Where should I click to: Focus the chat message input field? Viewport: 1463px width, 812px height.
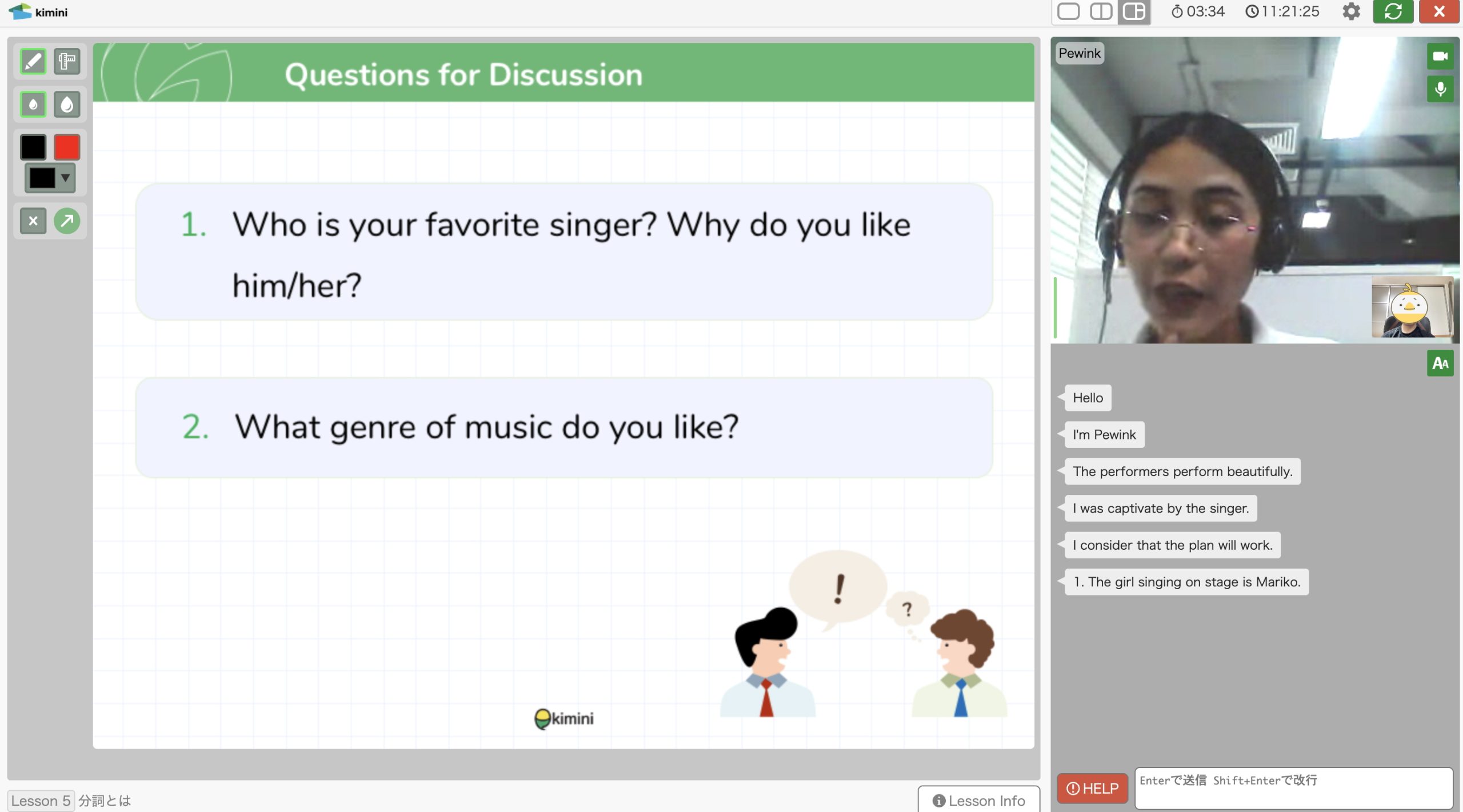1293,788
